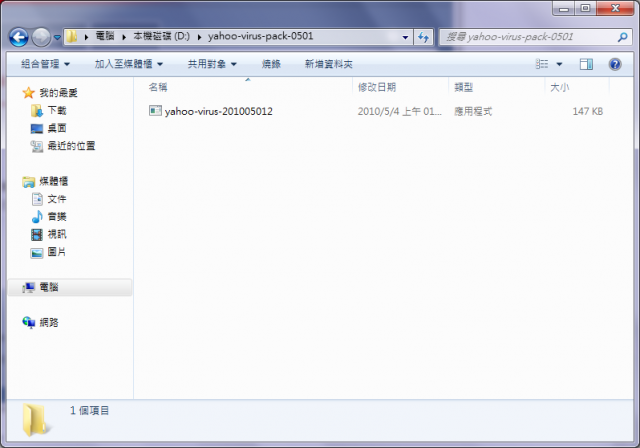640x448 pixels.
Task: Click 1 個項目 status text
Action: tap(89, 410)
